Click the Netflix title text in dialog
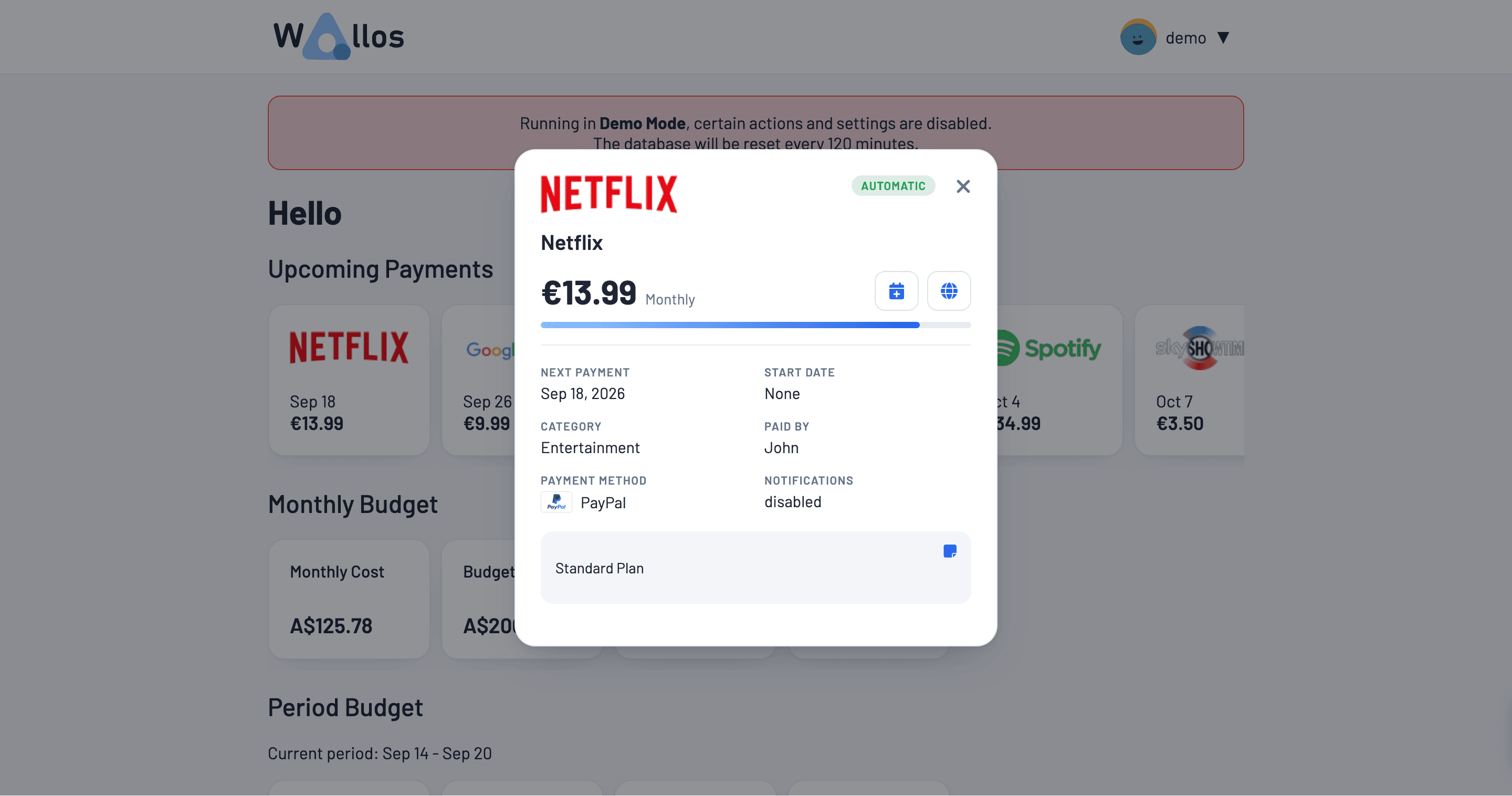Image resolution: width=1512 pixels, height=796 pixels. tap(571, 243)
